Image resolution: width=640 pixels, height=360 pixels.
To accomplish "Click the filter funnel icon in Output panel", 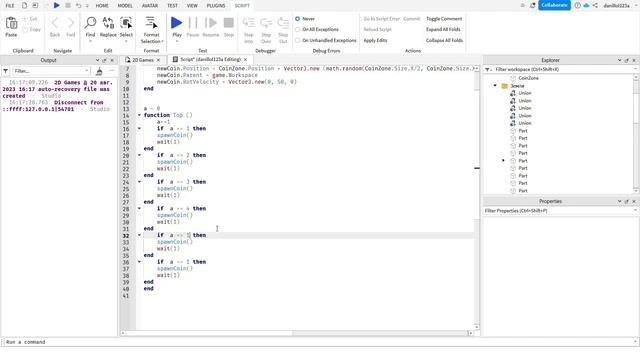I will [5, 71].
